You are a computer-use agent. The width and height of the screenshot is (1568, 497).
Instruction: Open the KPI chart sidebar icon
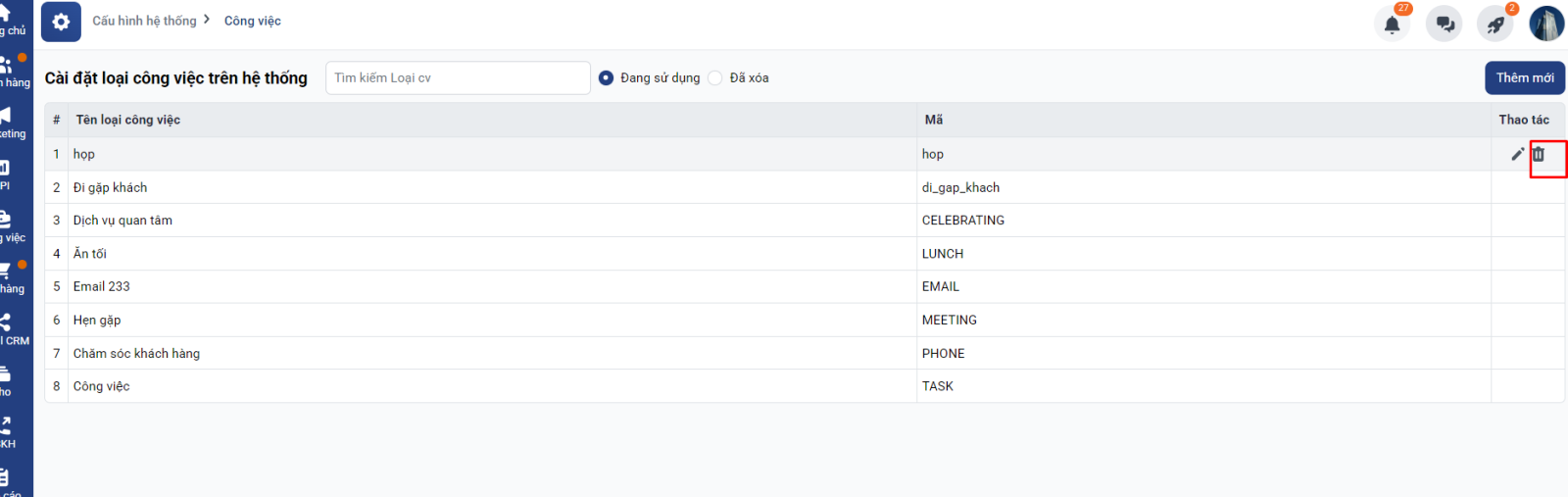click(6, 169)
